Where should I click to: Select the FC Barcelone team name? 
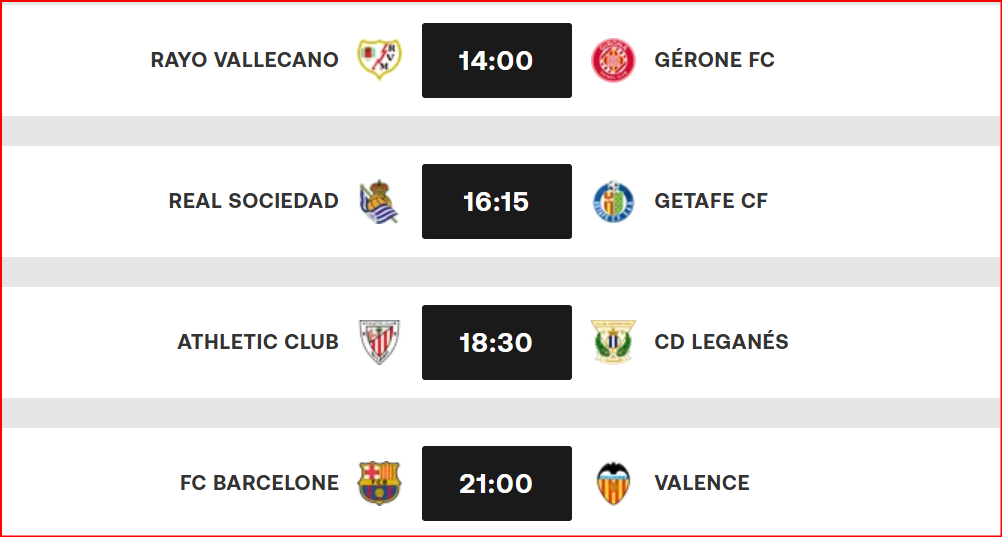pyautogui.click(x=259, y=483)
